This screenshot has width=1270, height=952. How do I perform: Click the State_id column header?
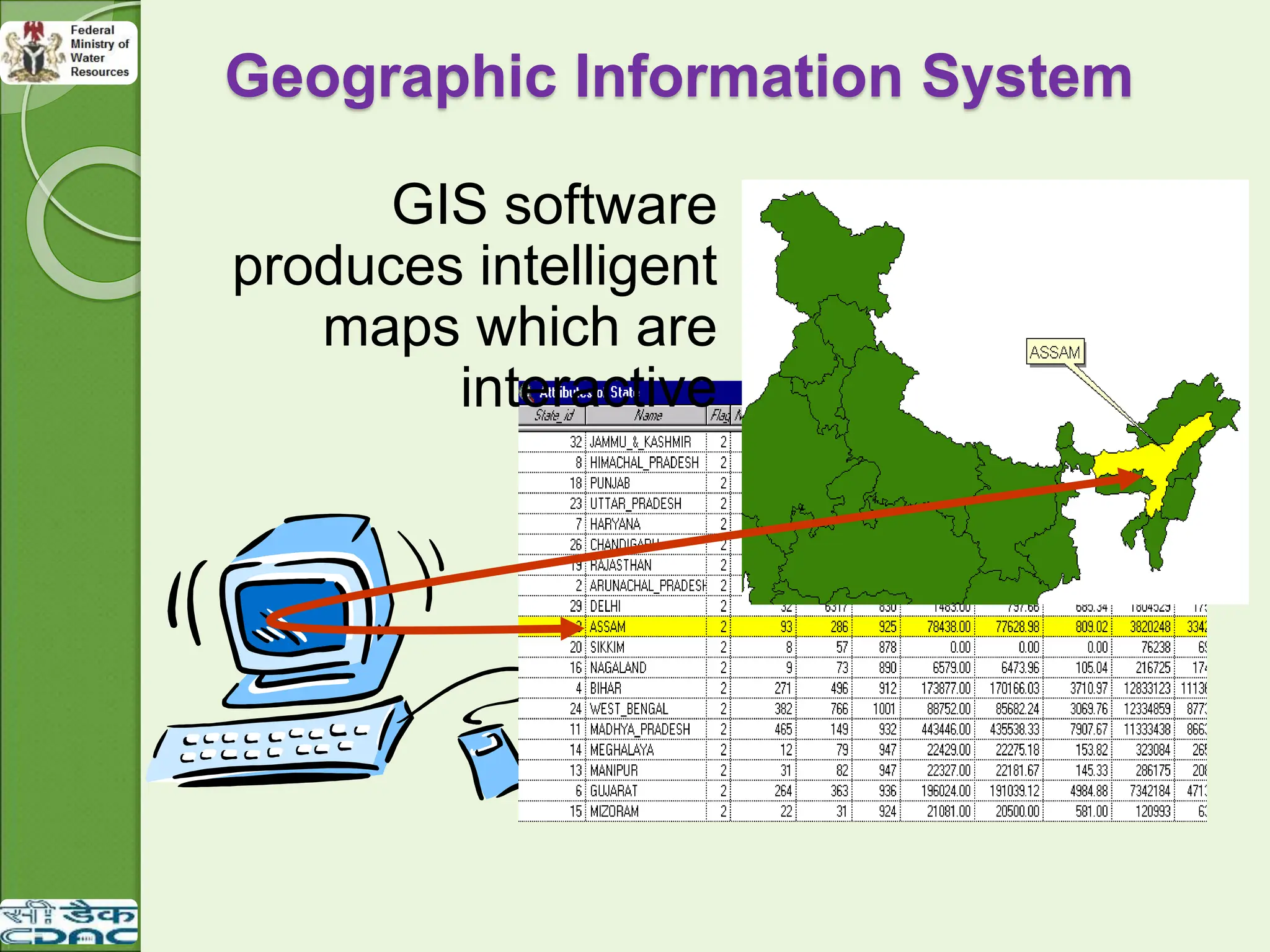553,415
